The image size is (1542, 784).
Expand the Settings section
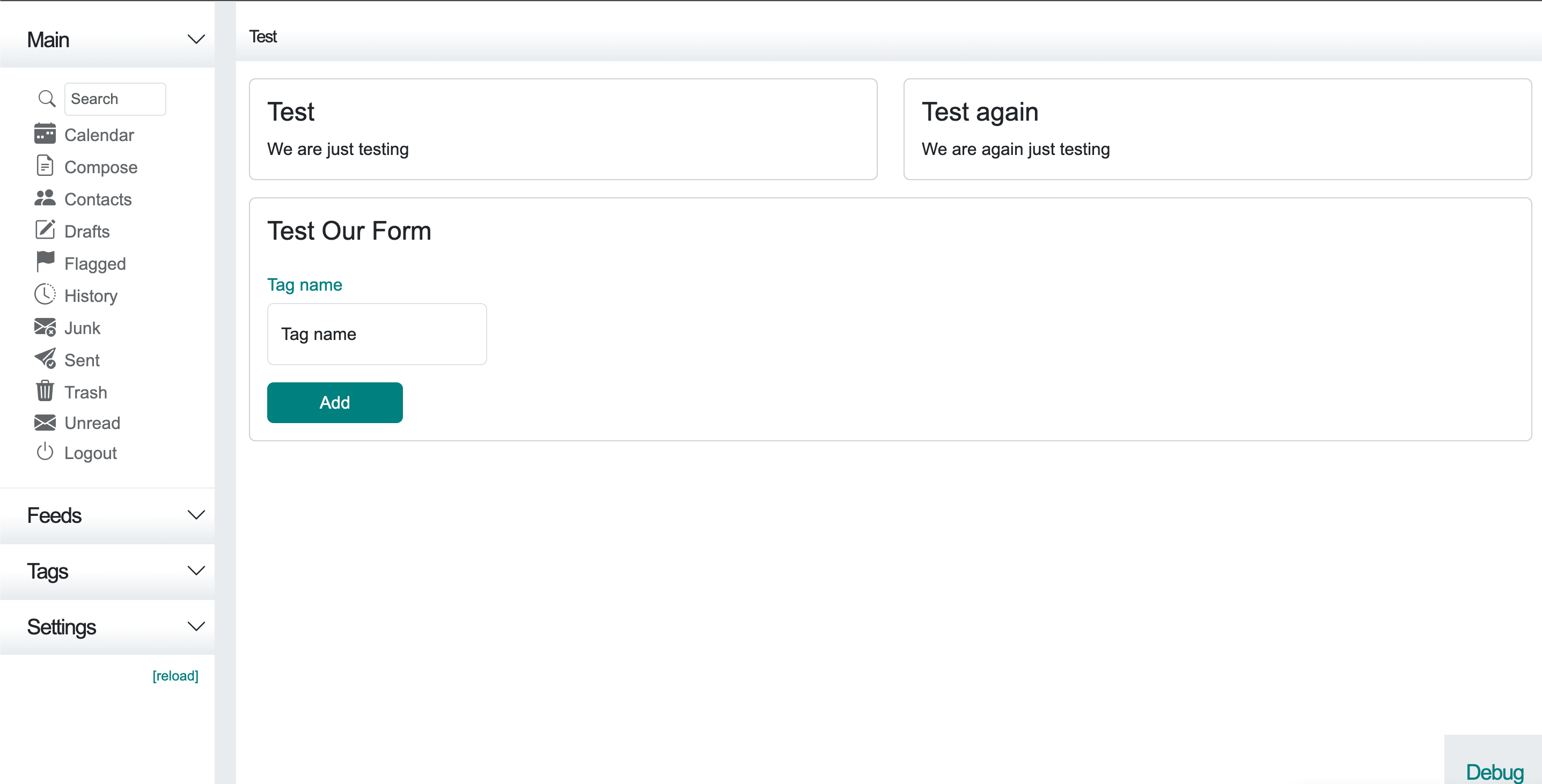click(x=107, y=626)
